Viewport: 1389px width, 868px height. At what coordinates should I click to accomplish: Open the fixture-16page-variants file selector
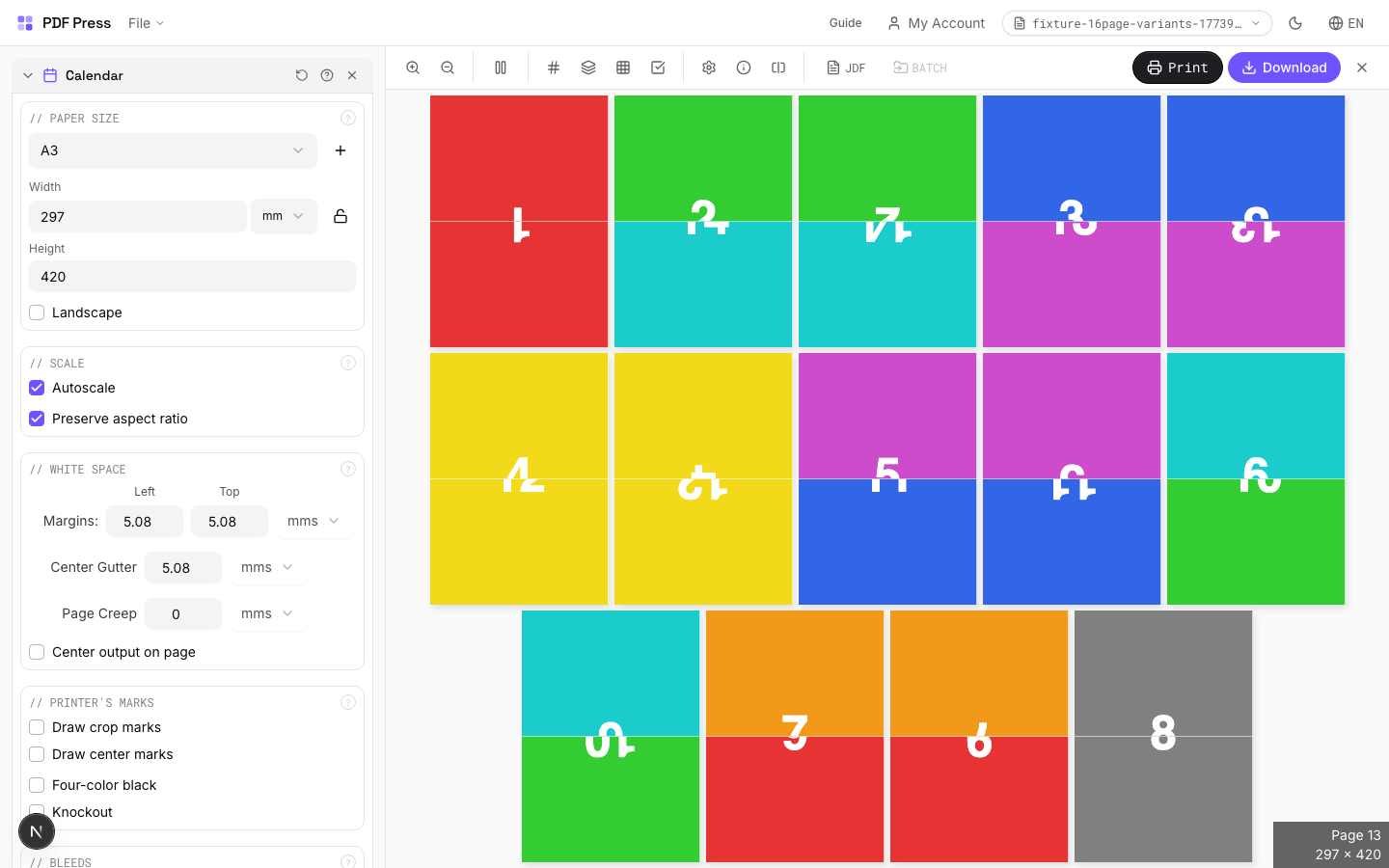point(1135,23)
